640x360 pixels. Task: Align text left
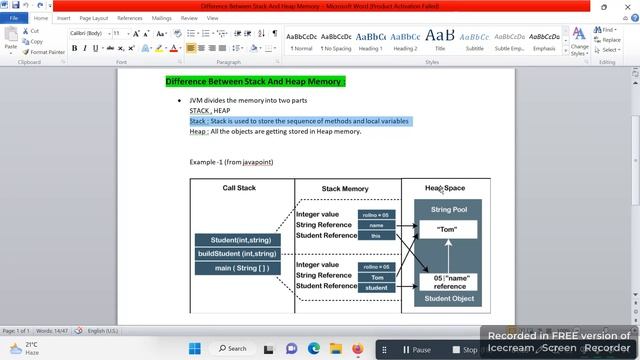(x=191, y=48)
